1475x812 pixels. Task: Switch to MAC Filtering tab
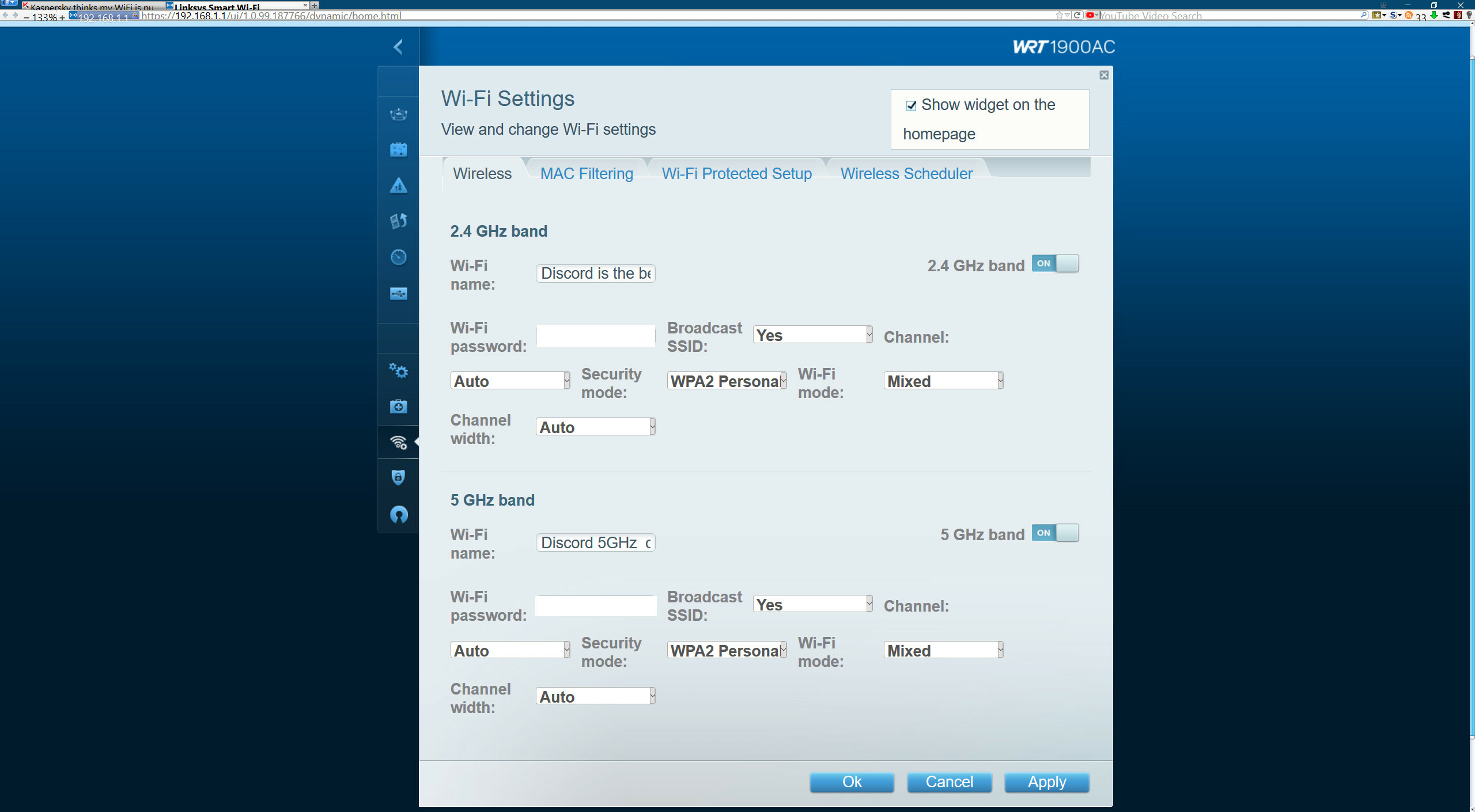pyautogui.click(x=586, y=173)
